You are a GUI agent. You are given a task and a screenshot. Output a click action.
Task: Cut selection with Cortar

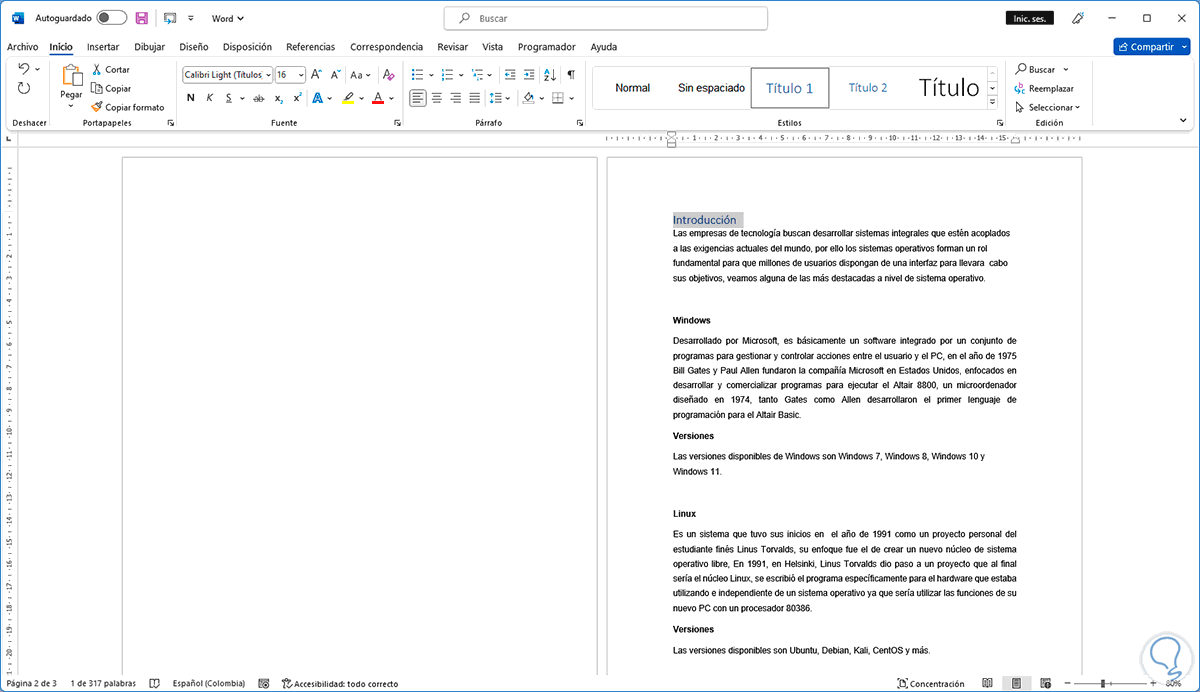pos(110,70)
